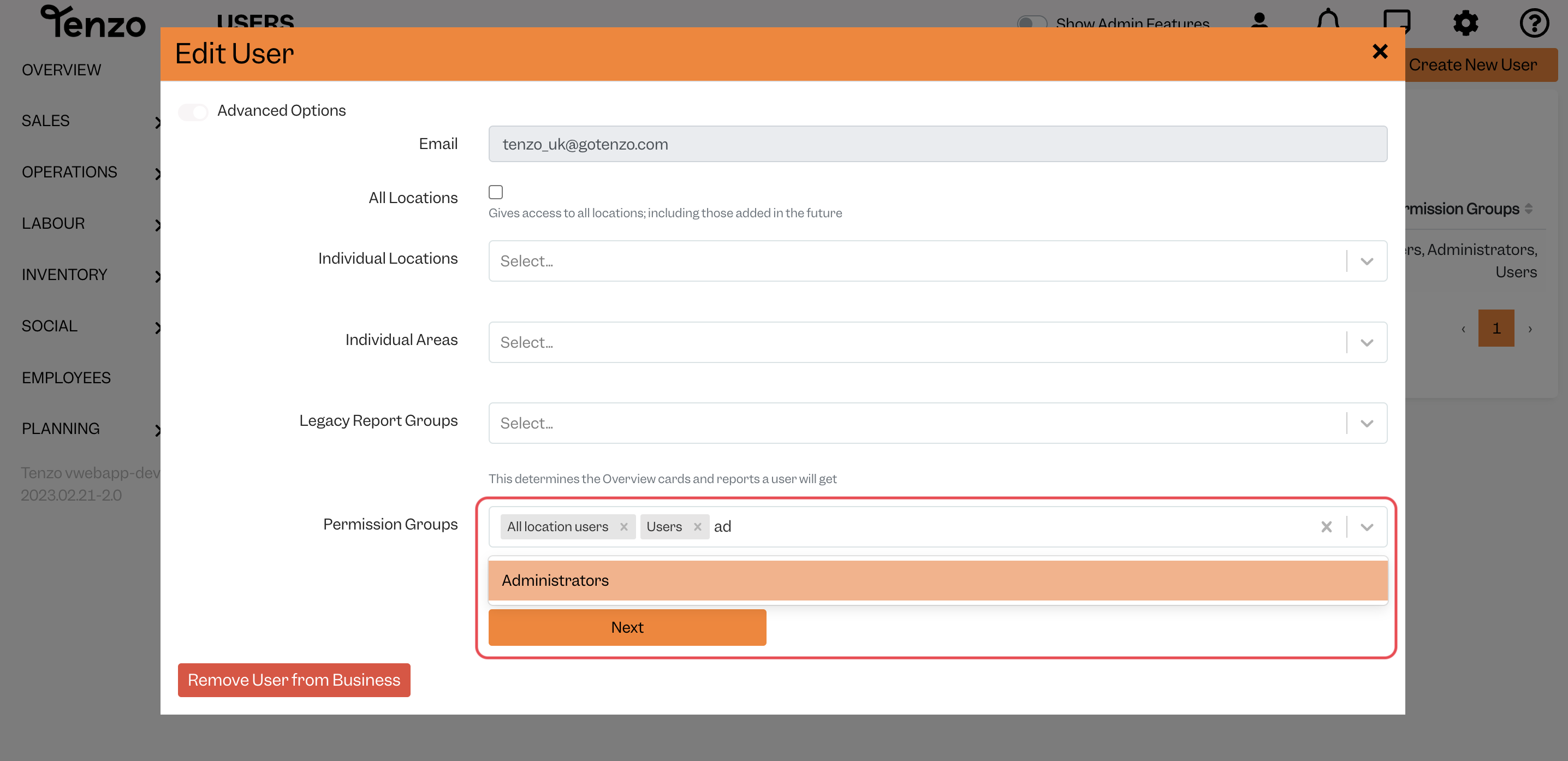Close the Edit User dialog
This screenshot has width=1568, height=761.
click(1380, 52)
